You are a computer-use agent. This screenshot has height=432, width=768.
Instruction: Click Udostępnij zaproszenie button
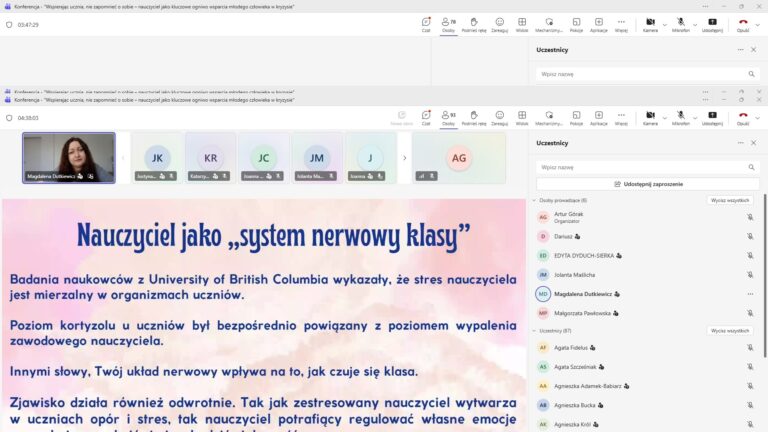(x=648, y=184)
